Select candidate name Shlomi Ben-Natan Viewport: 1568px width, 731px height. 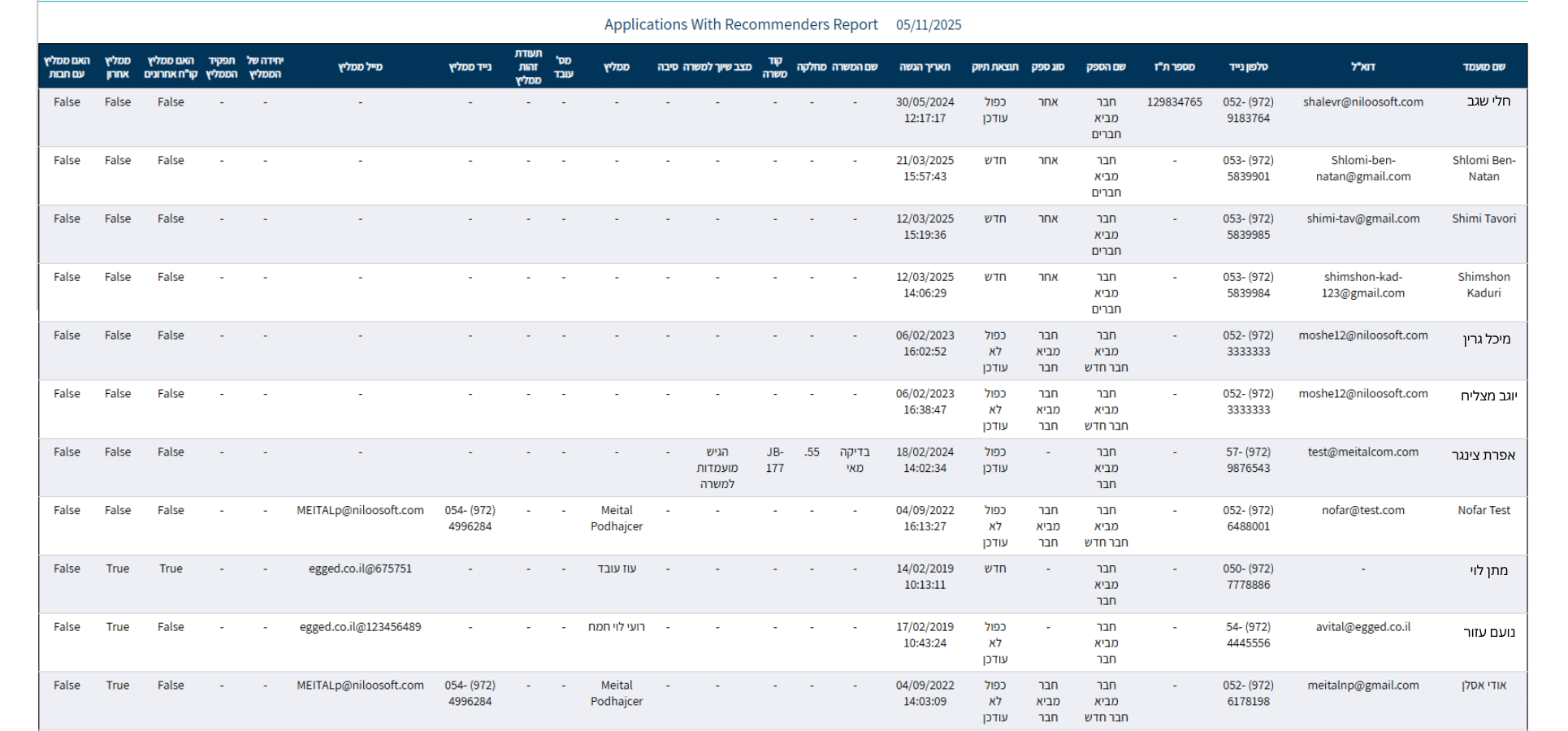[1483, 168]
